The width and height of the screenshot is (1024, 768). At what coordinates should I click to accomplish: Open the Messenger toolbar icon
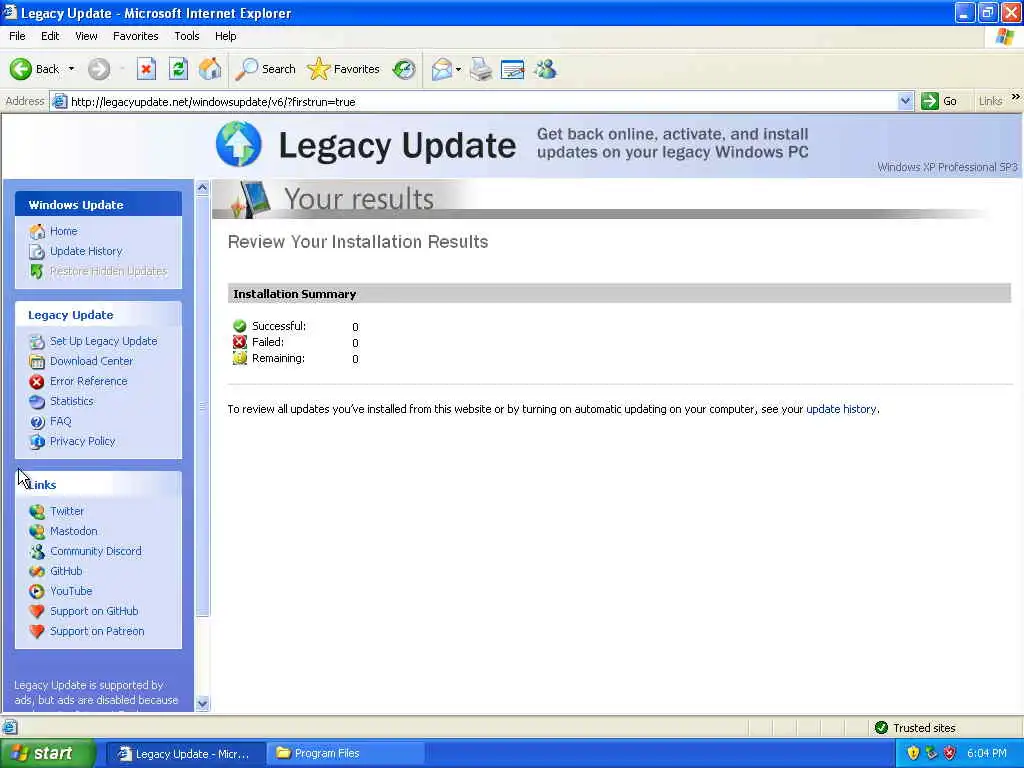coord(545,69)
